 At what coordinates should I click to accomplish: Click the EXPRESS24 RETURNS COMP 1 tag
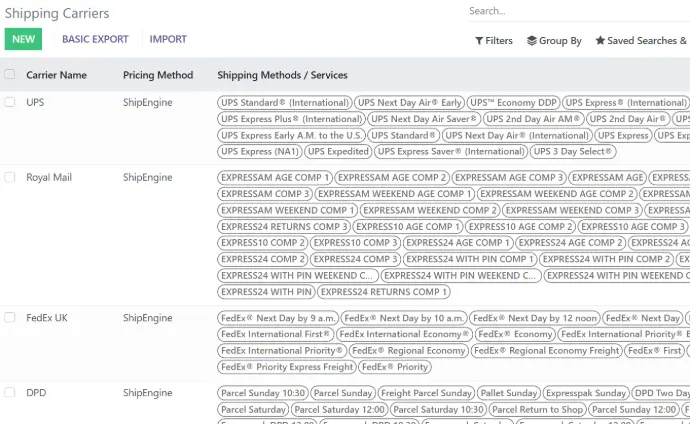tap(384, 292)
